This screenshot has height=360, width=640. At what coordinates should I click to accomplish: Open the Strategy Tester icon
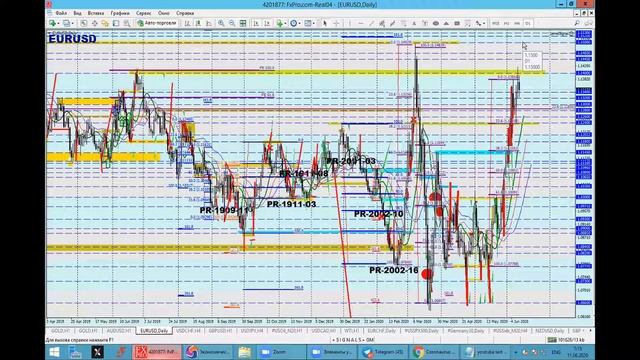tap(127, 23)
